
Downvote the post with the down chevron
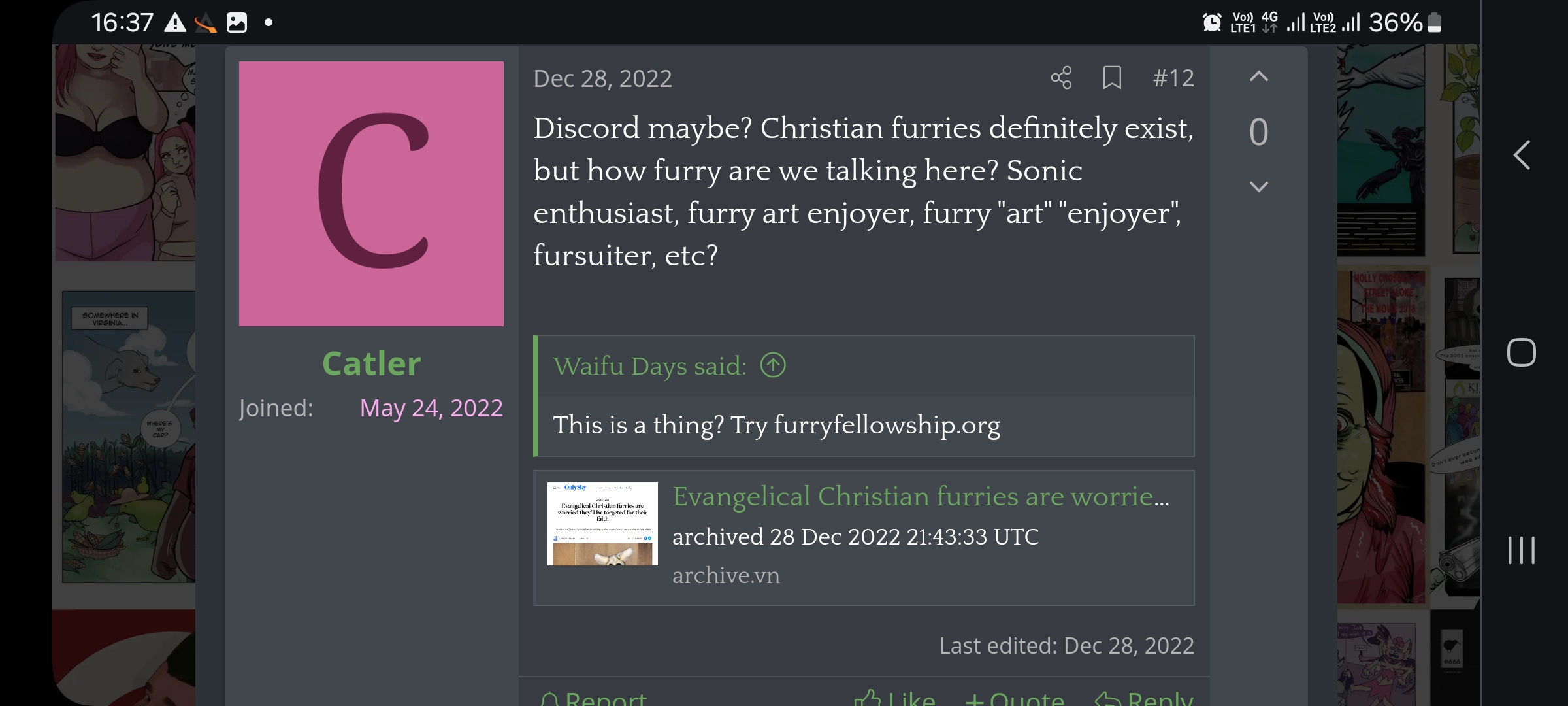[1258, 187]
